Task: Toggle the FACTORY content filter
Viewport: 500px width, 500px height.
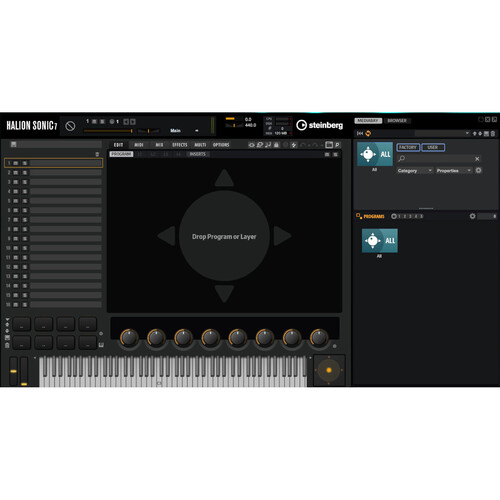Action: click(408, 147)
